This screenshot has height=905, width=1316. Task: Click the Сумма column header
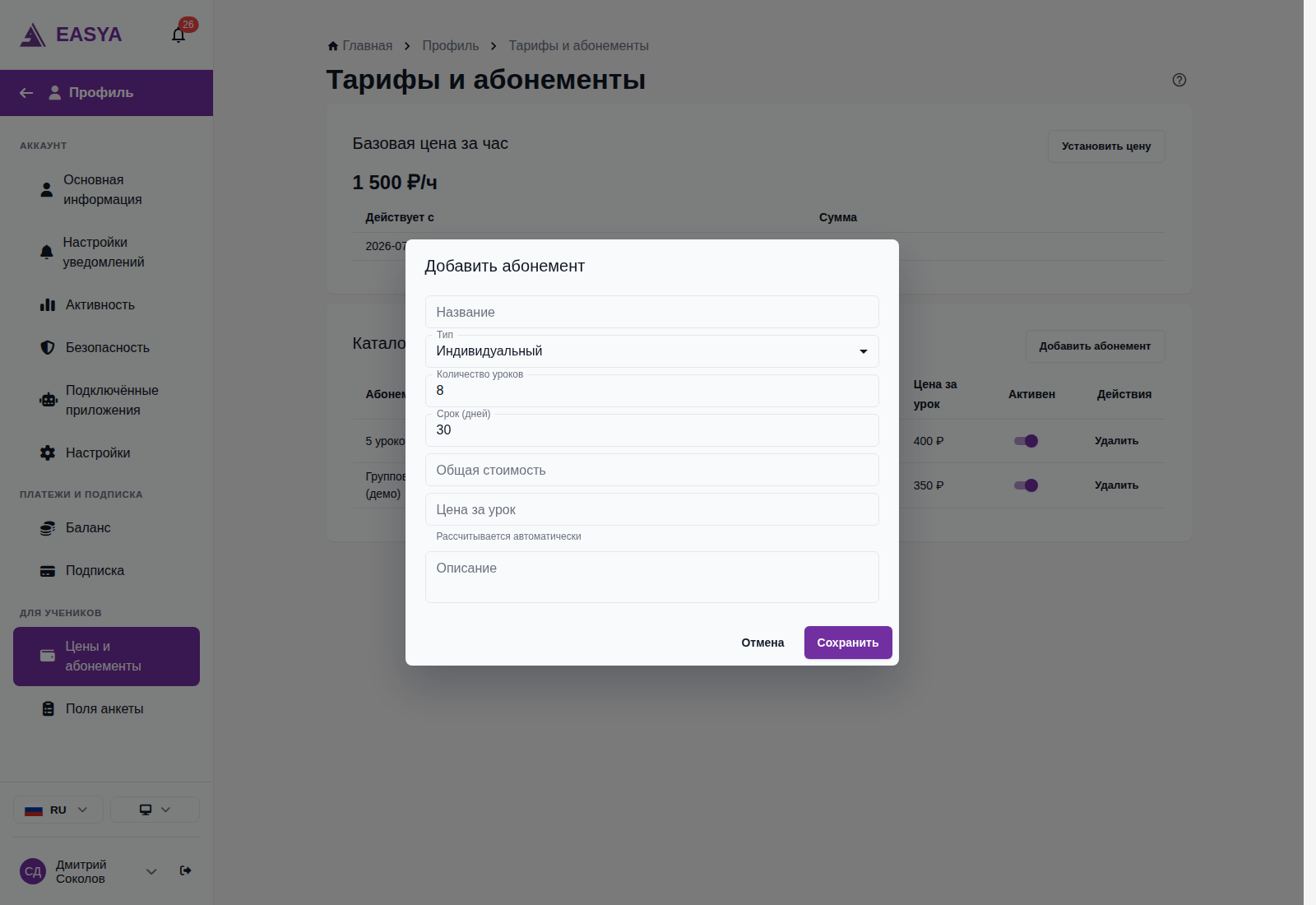tap(838, 217)
